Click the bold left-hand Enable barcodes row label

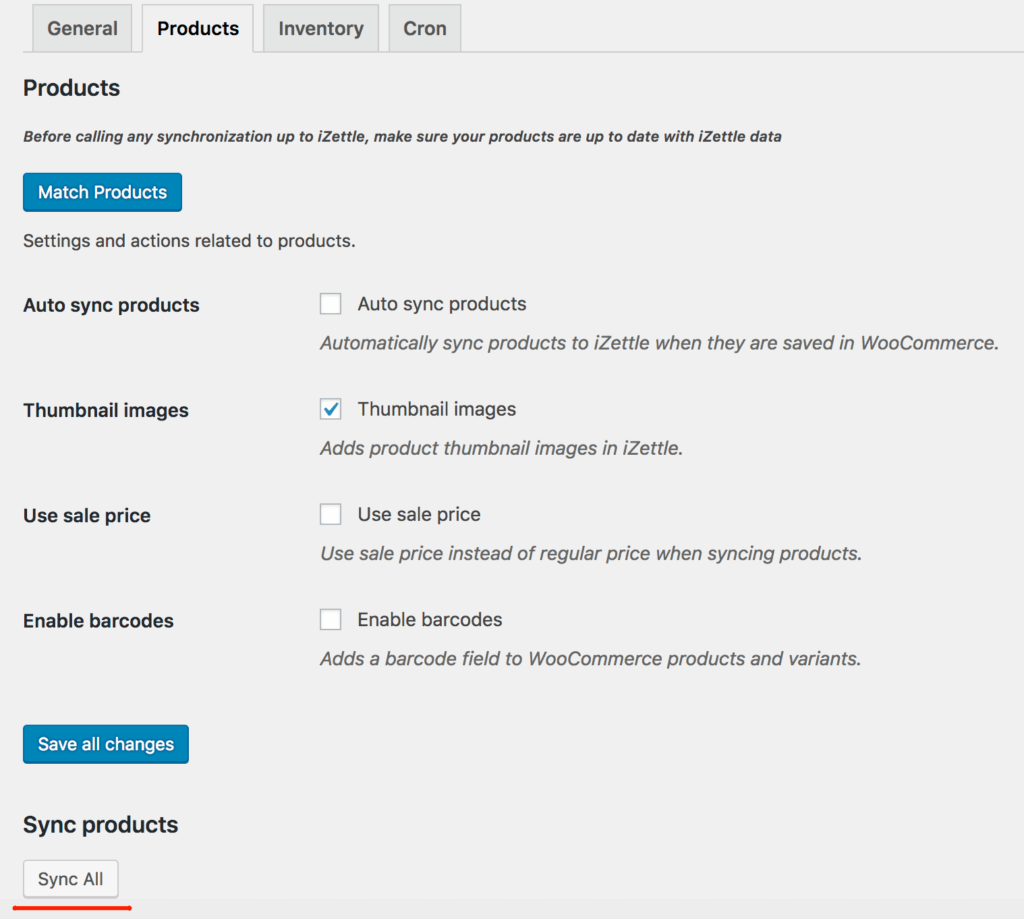[98, 621]
